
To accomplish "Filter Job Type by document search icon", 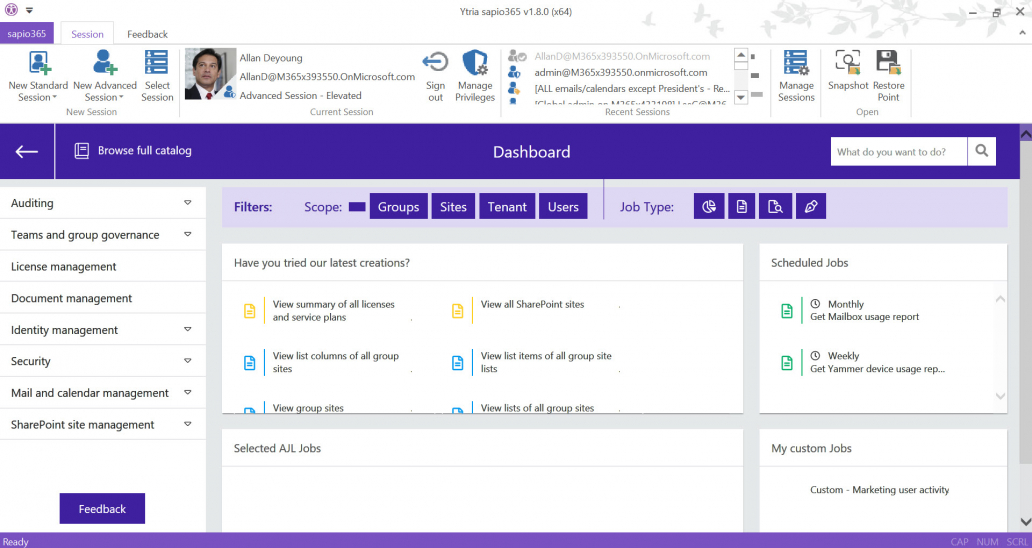I will tap(775, 207).
